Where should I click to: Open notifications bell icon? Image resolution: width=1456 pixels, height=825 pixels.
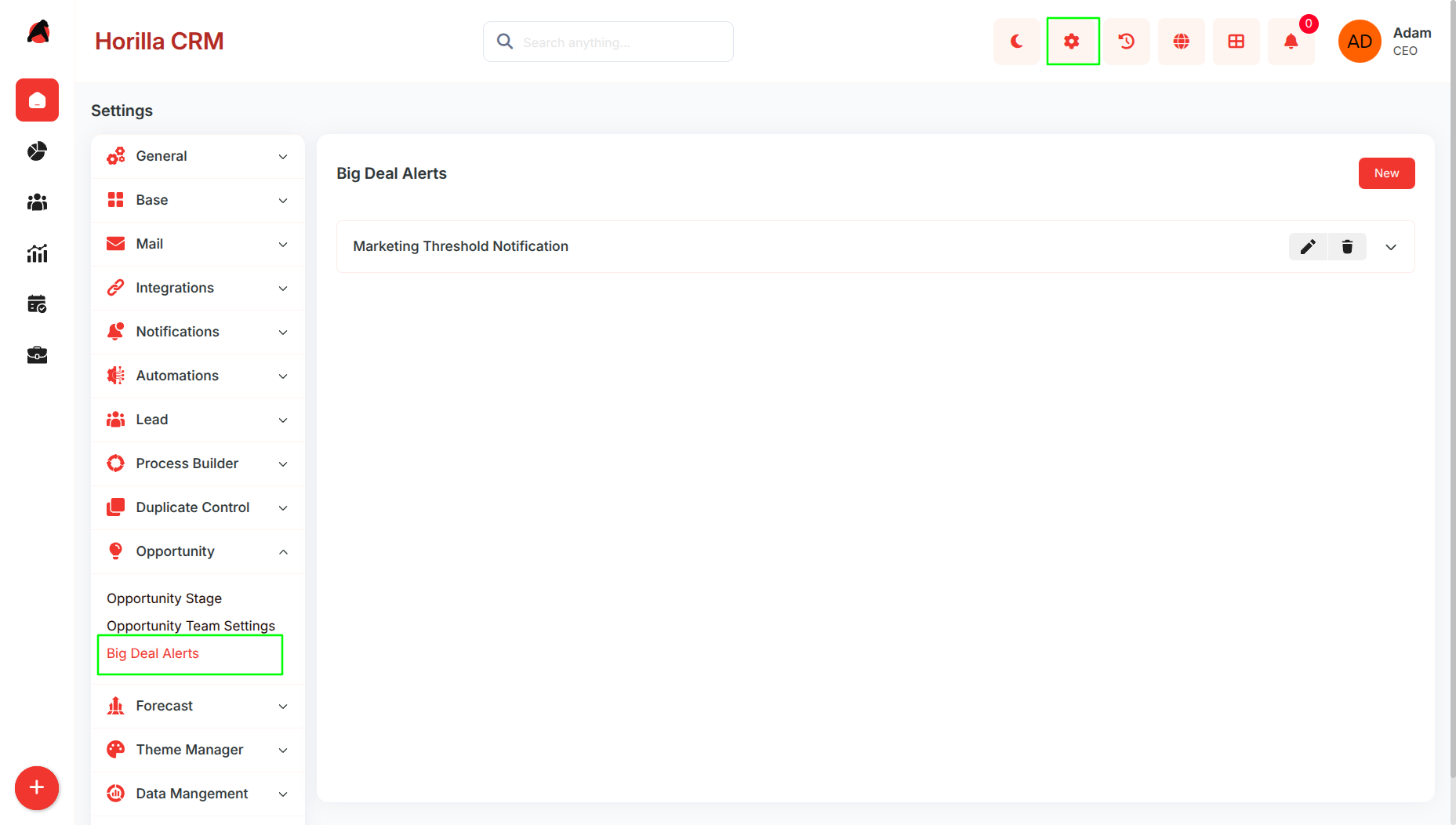[x=1291, y=42]
